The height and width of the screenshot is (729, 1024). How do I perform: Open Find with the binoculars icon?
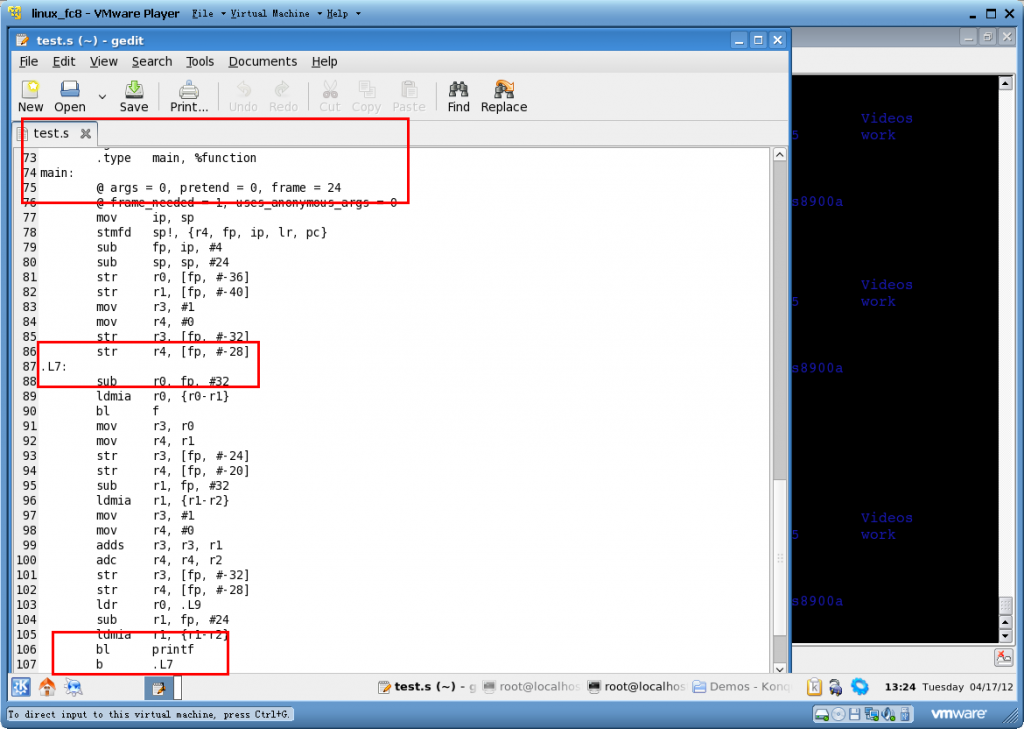pos(459,96)
